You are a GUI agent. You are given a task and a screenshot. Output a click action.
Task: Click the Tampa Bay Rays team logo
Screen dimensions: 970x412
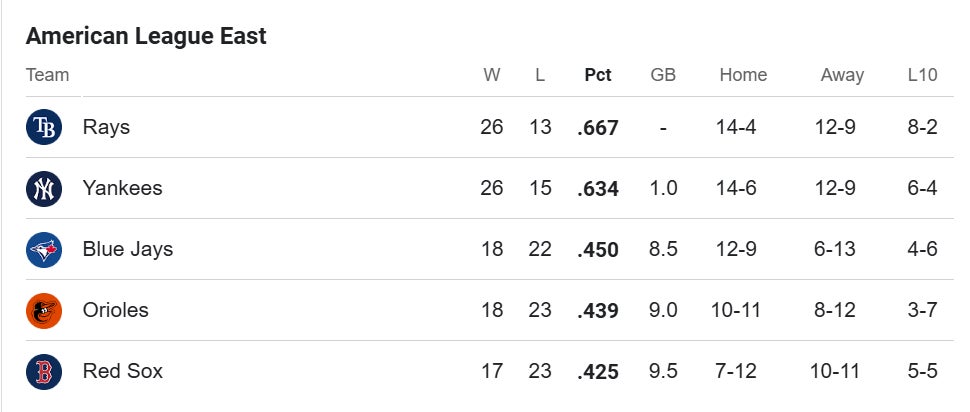click(44, 127)
